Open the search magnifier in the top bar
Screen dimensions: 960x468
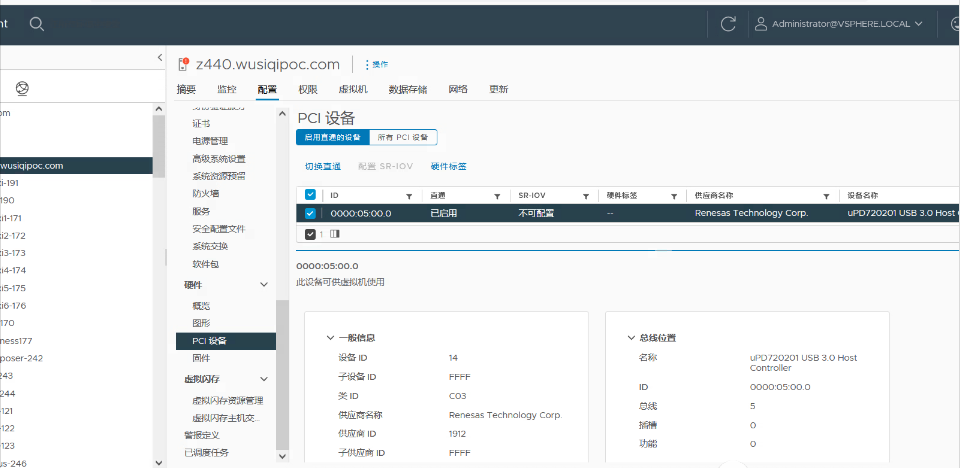tap(37, 24)
